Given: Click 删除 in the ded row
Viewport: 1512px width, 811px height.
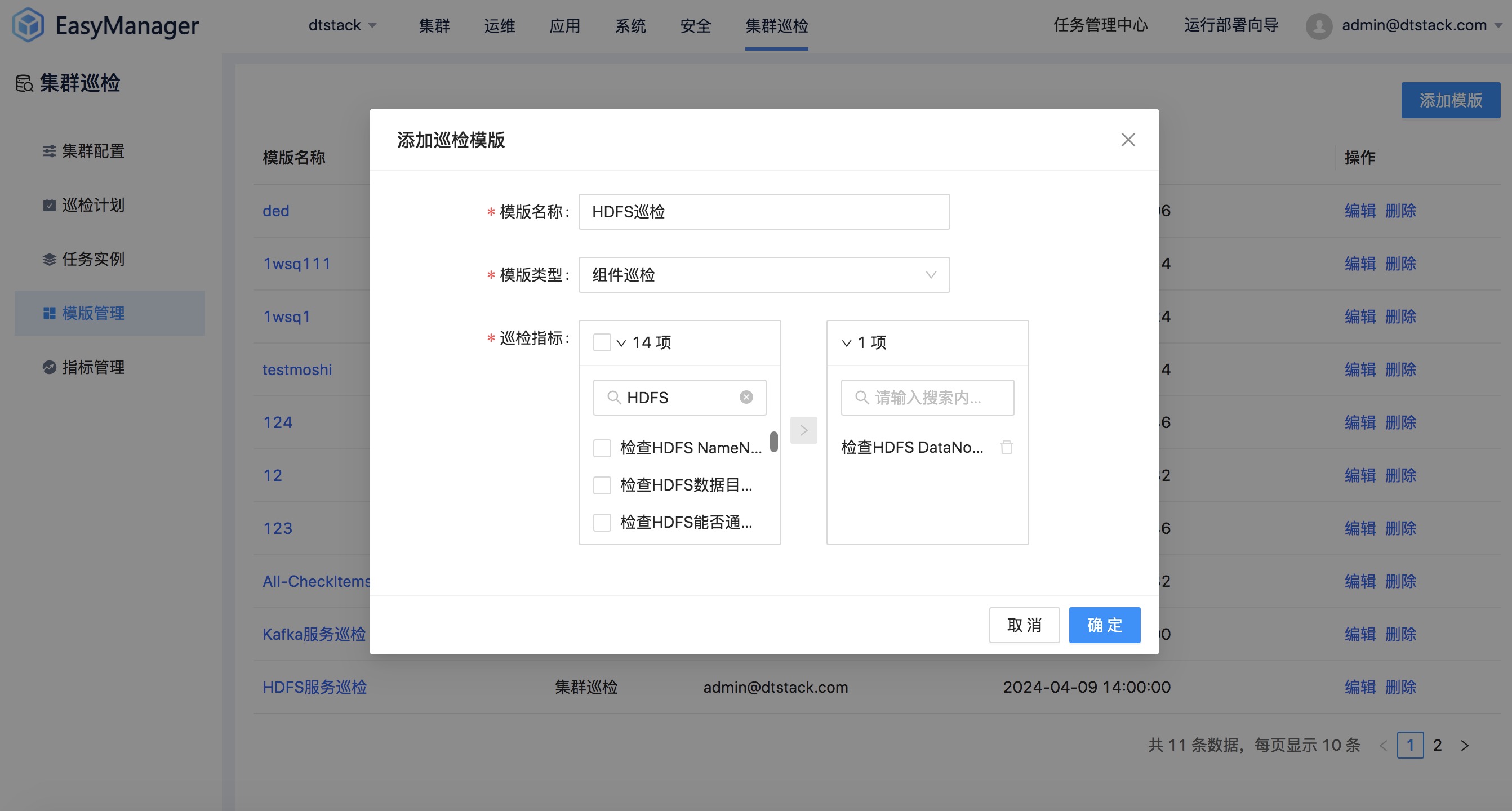Looking at the screenshot, I should [1400, 211].
